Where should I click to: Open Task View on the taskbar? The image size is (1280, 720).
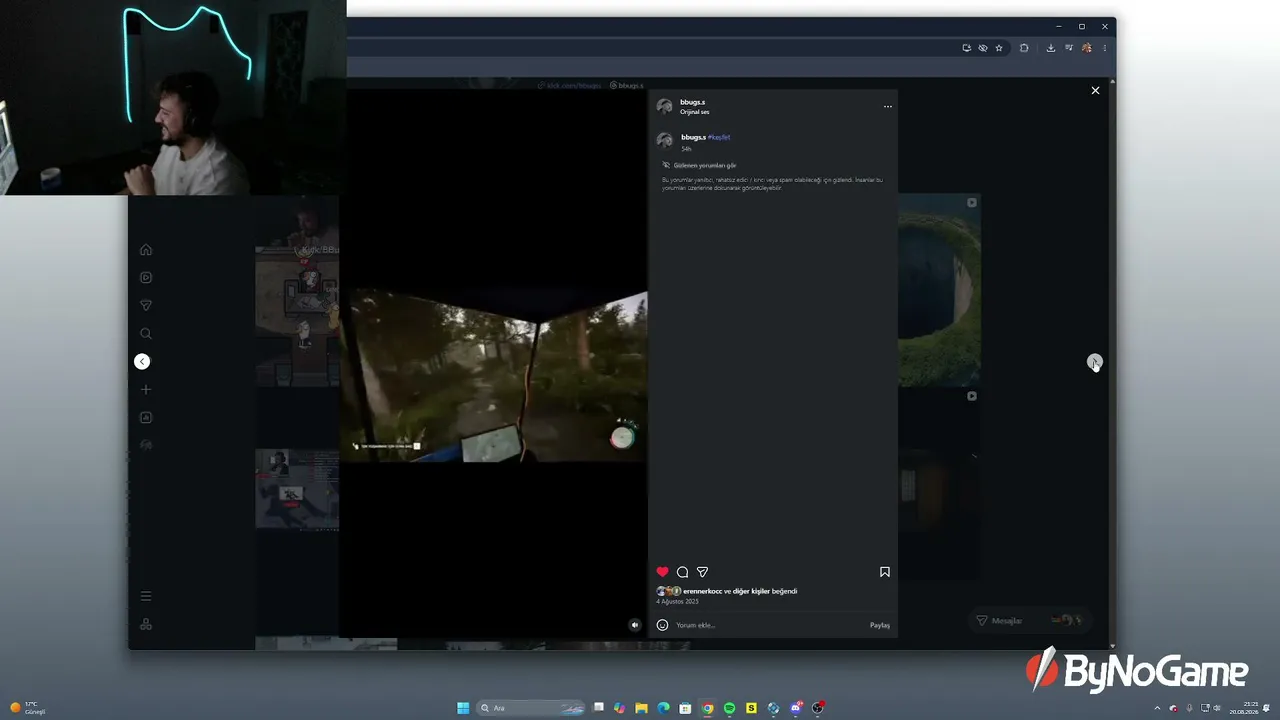[x=598, y=708]
